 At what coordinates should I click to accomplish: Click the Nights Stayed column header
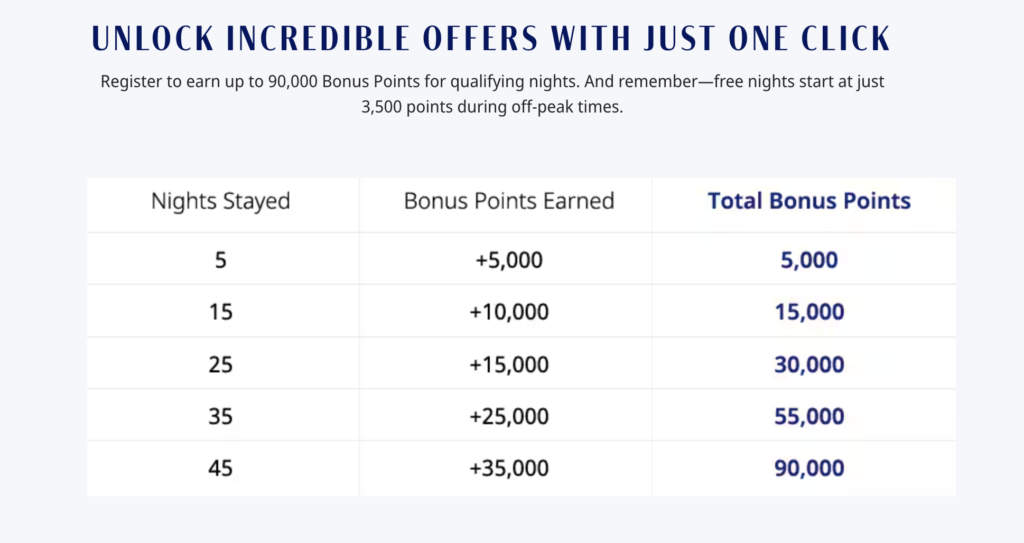point(221,201)
